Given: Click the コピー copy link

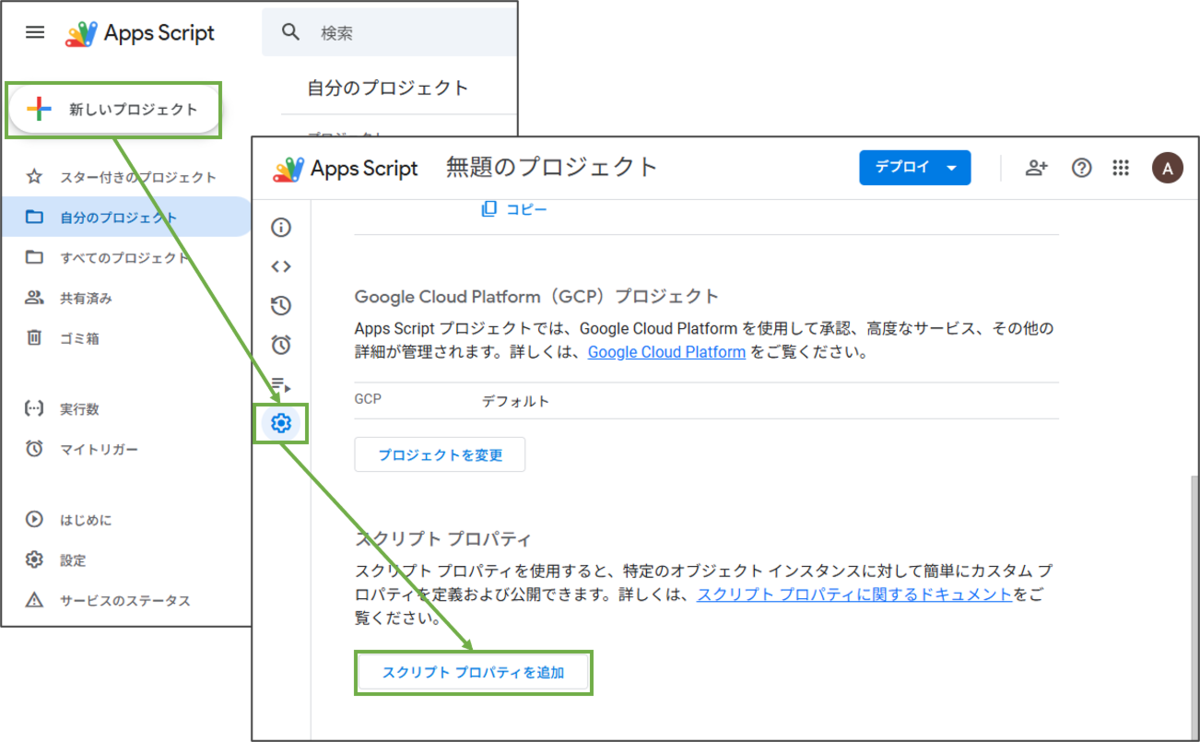Looking at the screenshot, I should tap(514, 209).
